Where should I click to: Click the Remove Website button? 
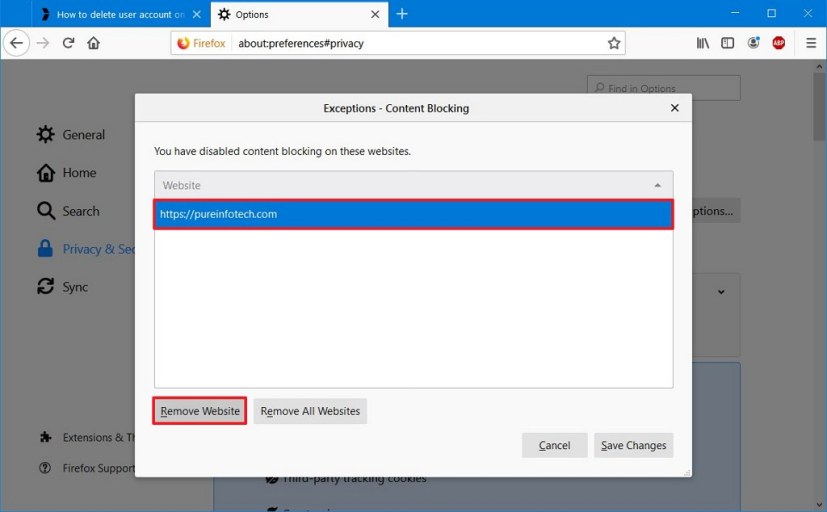(200, 411)
